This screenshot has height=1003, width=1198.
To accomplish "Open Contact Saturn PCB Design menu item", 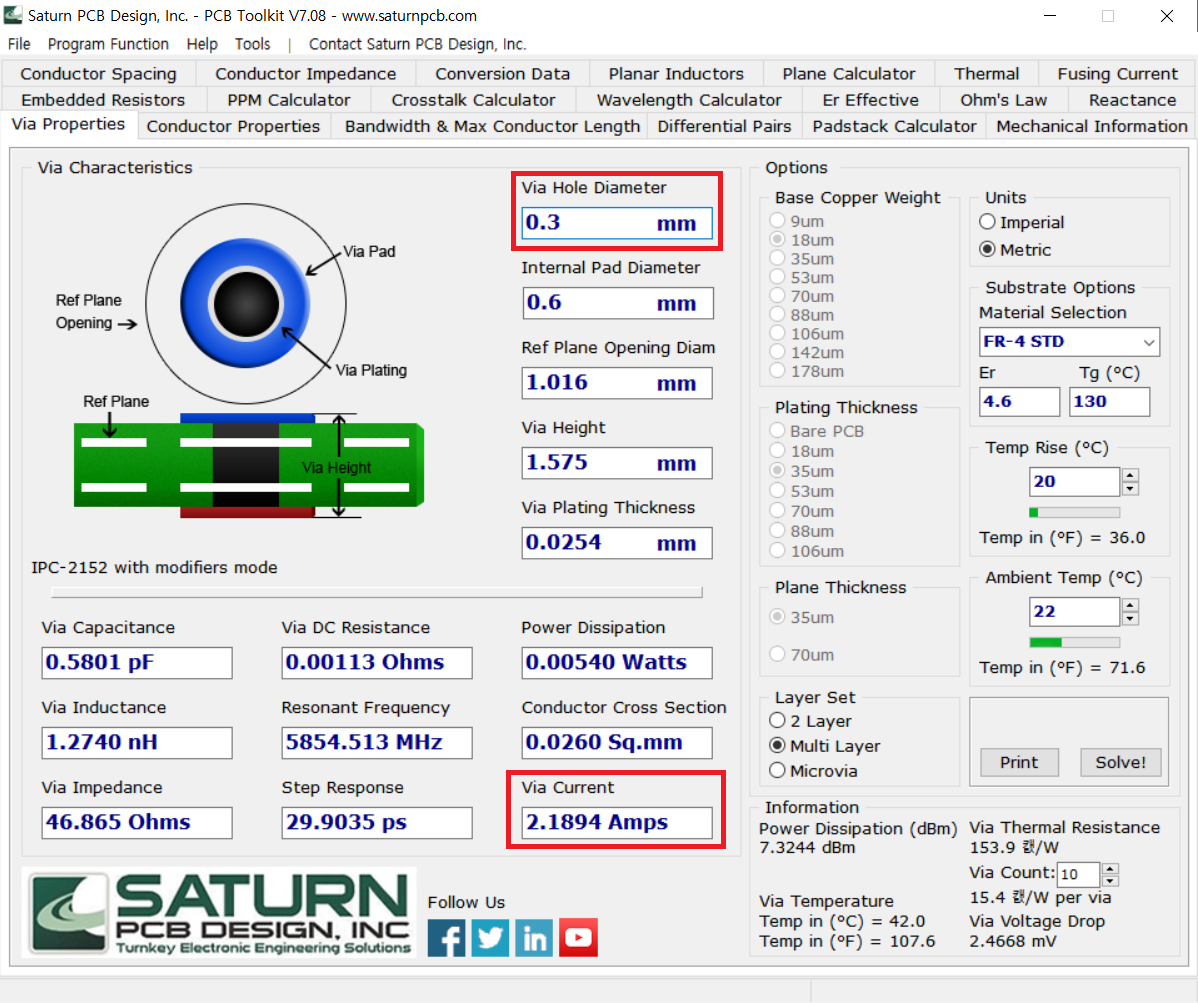I will (417, 44).
